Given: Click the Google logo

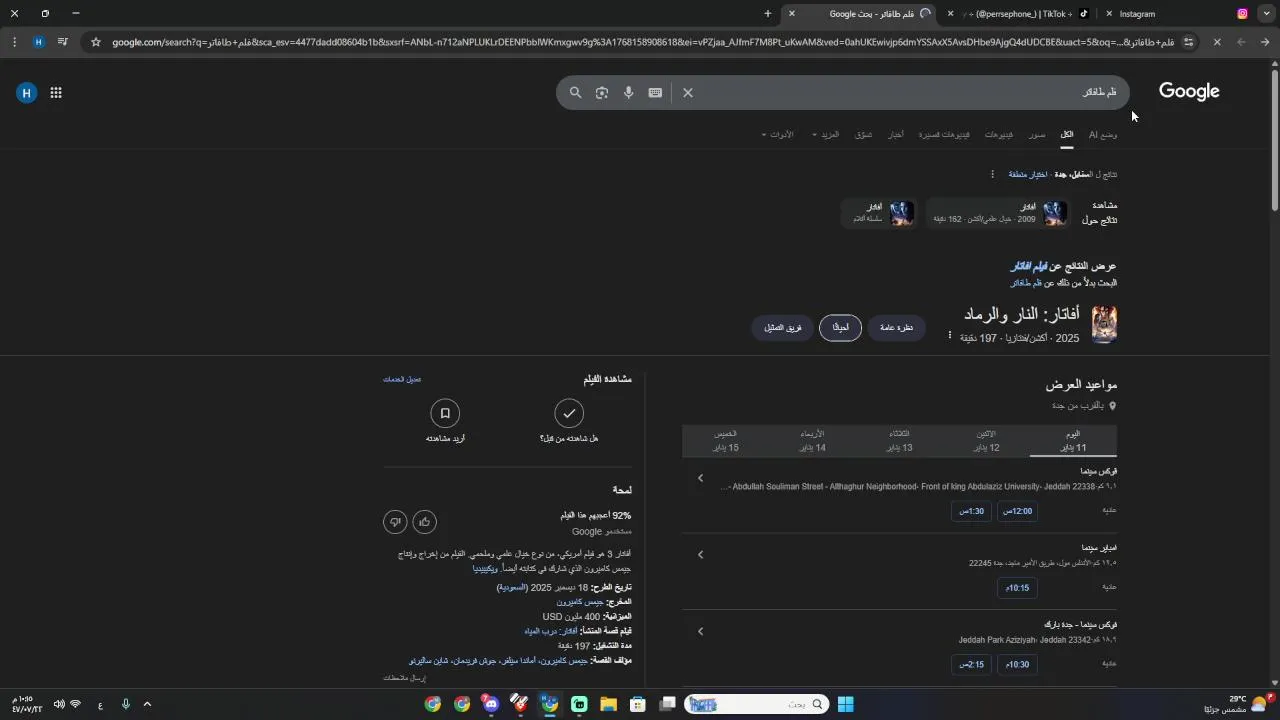Looking at the screenshot, I should click(x=1189, y=92).
